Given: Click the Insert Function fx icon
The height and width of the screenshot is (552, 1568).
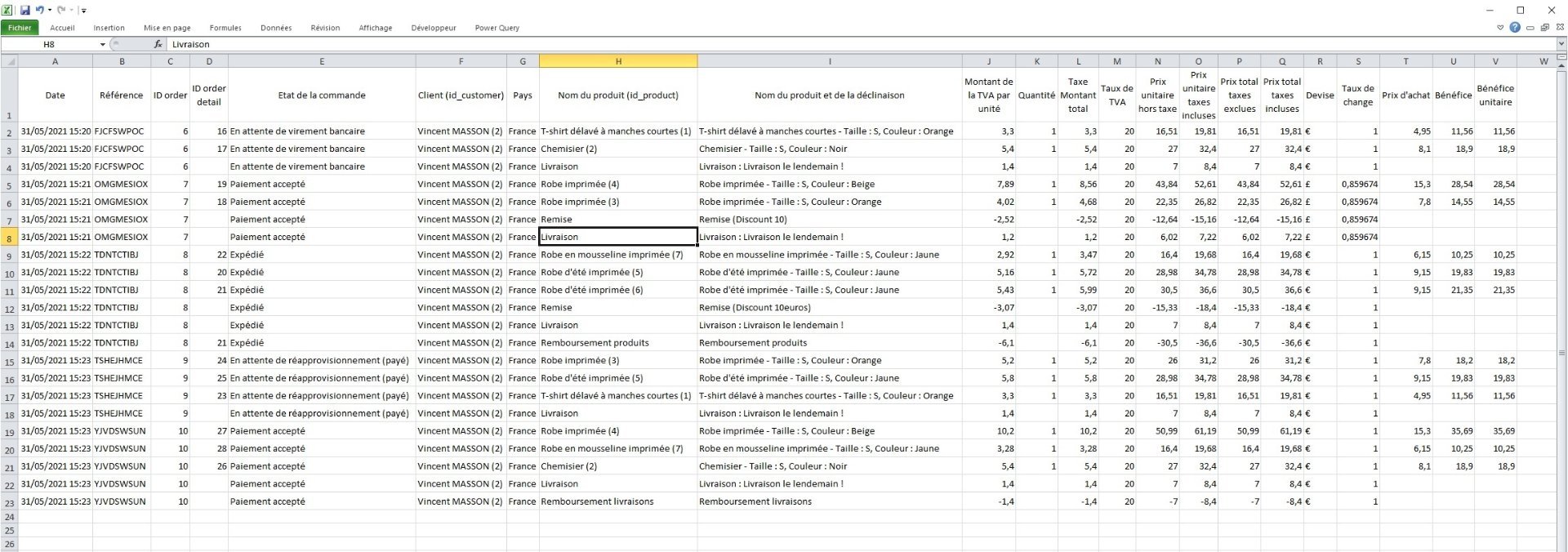Looking at the screenshot, I should click(158, 44).
